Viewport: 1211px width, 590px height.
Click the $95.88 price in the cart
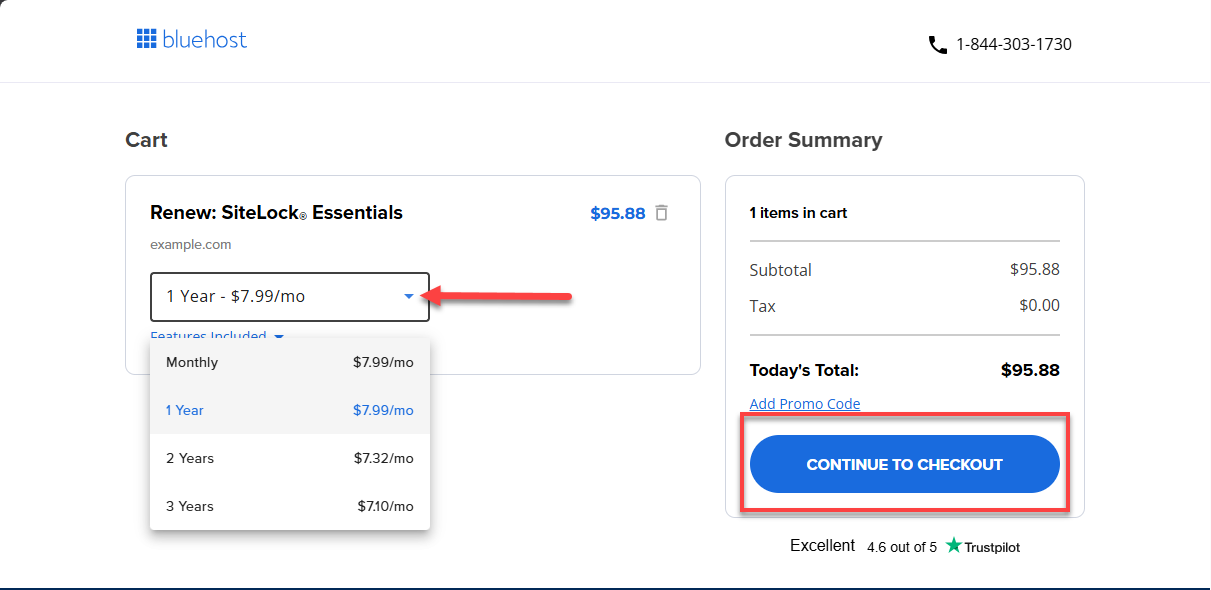(x=618, y=212)
